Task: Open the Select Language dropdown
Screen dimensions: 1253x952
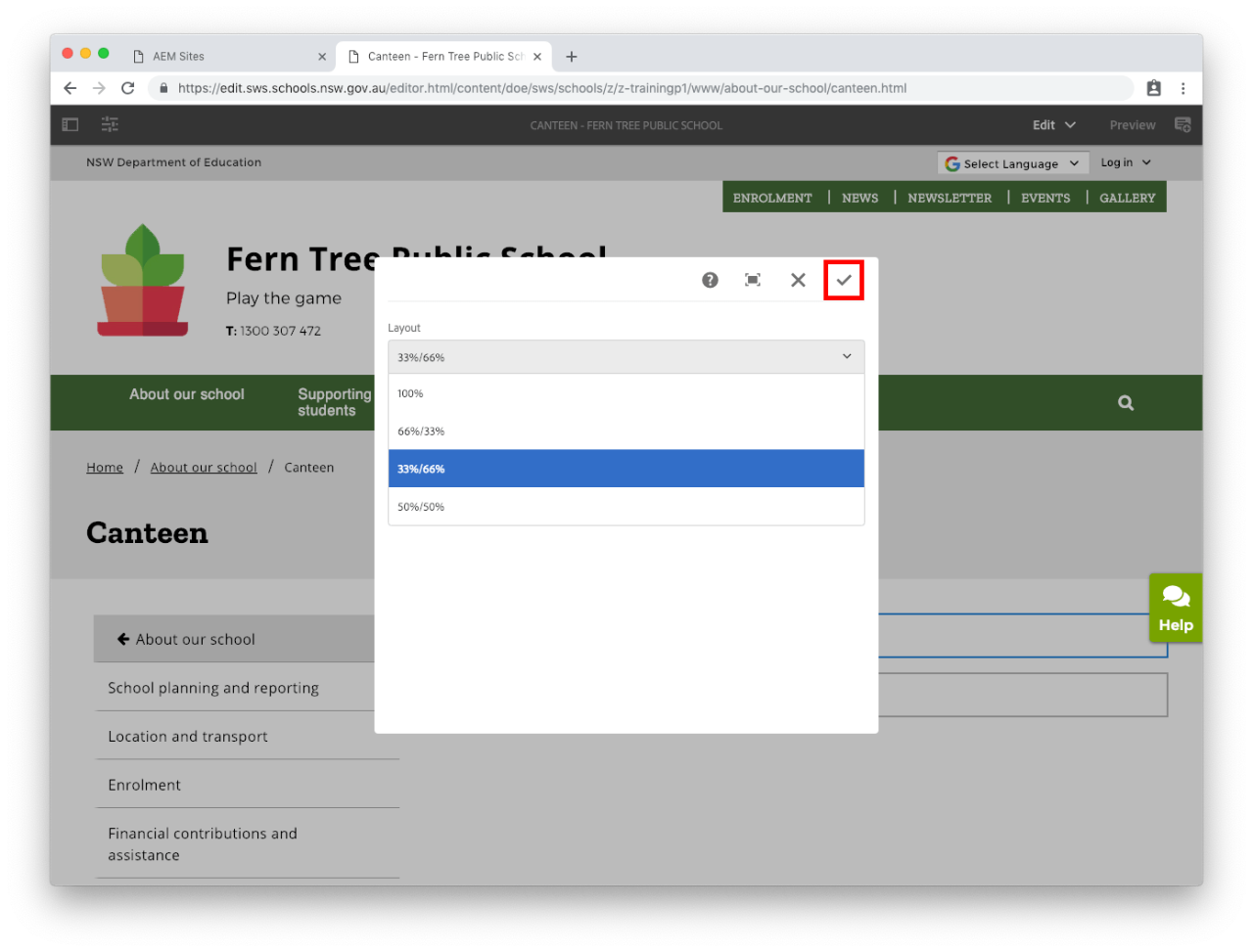Action: tap(1012, 163)
